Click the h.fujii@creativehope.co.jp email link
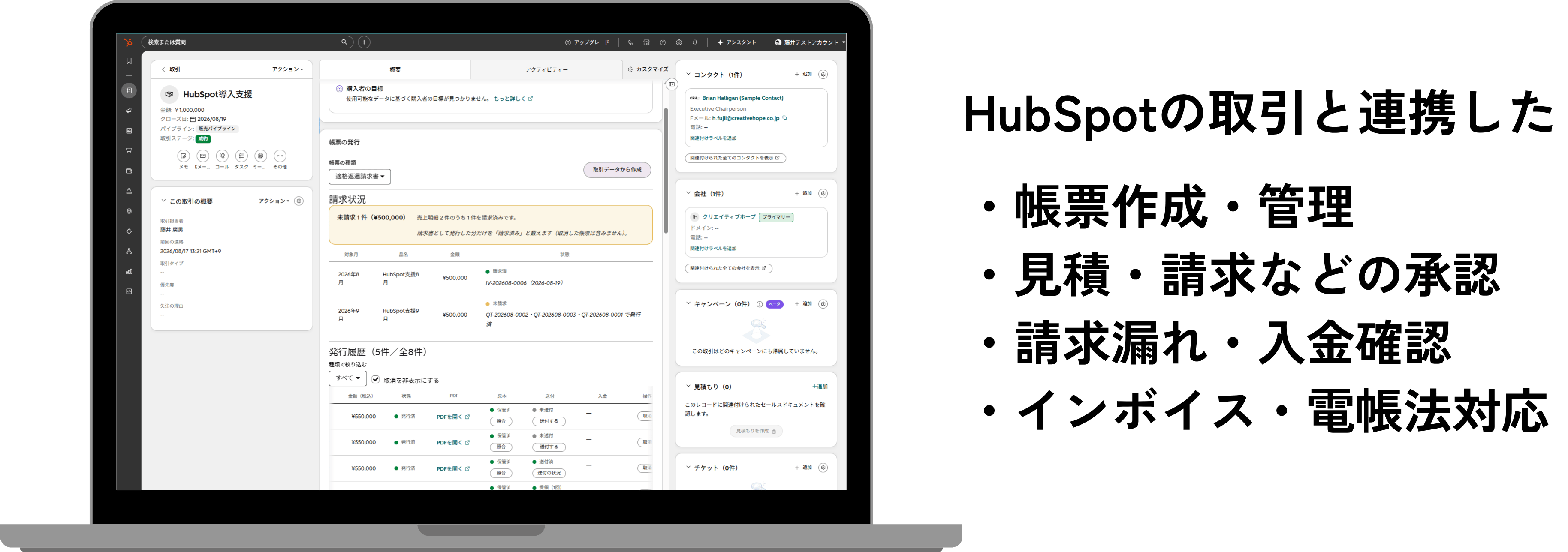1568x552 pixels. point(746,118)
